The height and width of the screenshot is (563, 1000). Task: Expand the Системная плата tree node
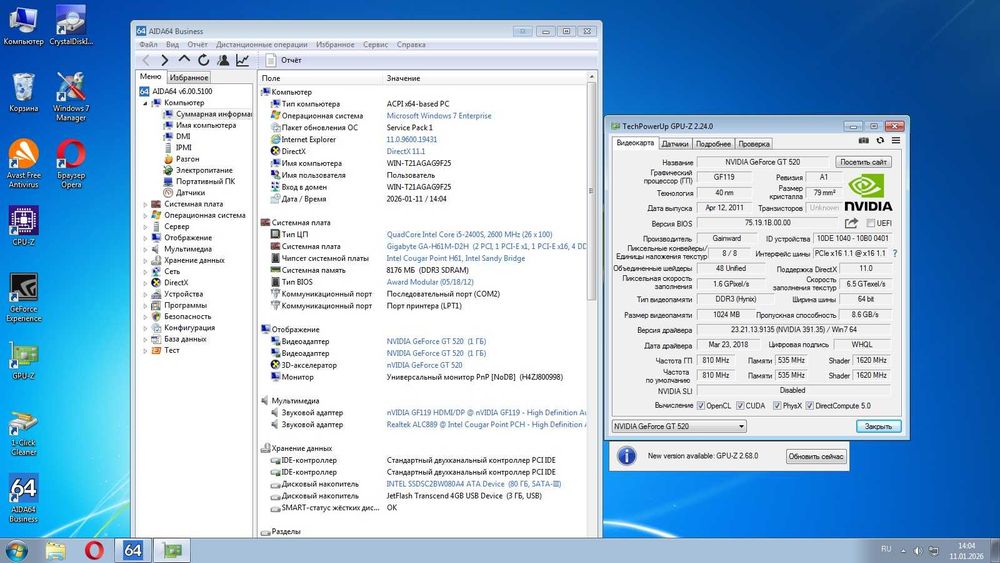click(x=145, y=204)
